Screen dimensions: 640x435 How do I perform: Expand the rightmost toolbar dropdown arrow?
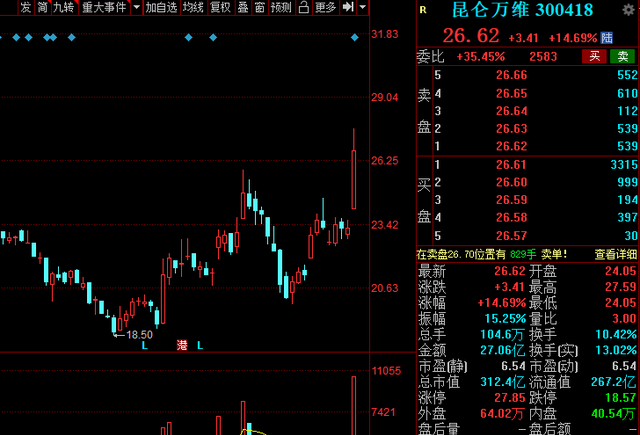point(362,7)
